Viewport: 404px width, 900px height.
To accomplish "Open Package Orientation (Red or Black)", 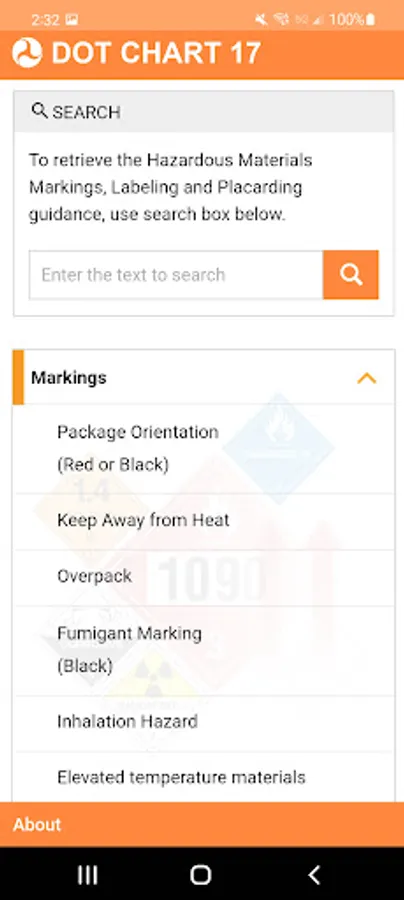I will click(x=204, y=449).
